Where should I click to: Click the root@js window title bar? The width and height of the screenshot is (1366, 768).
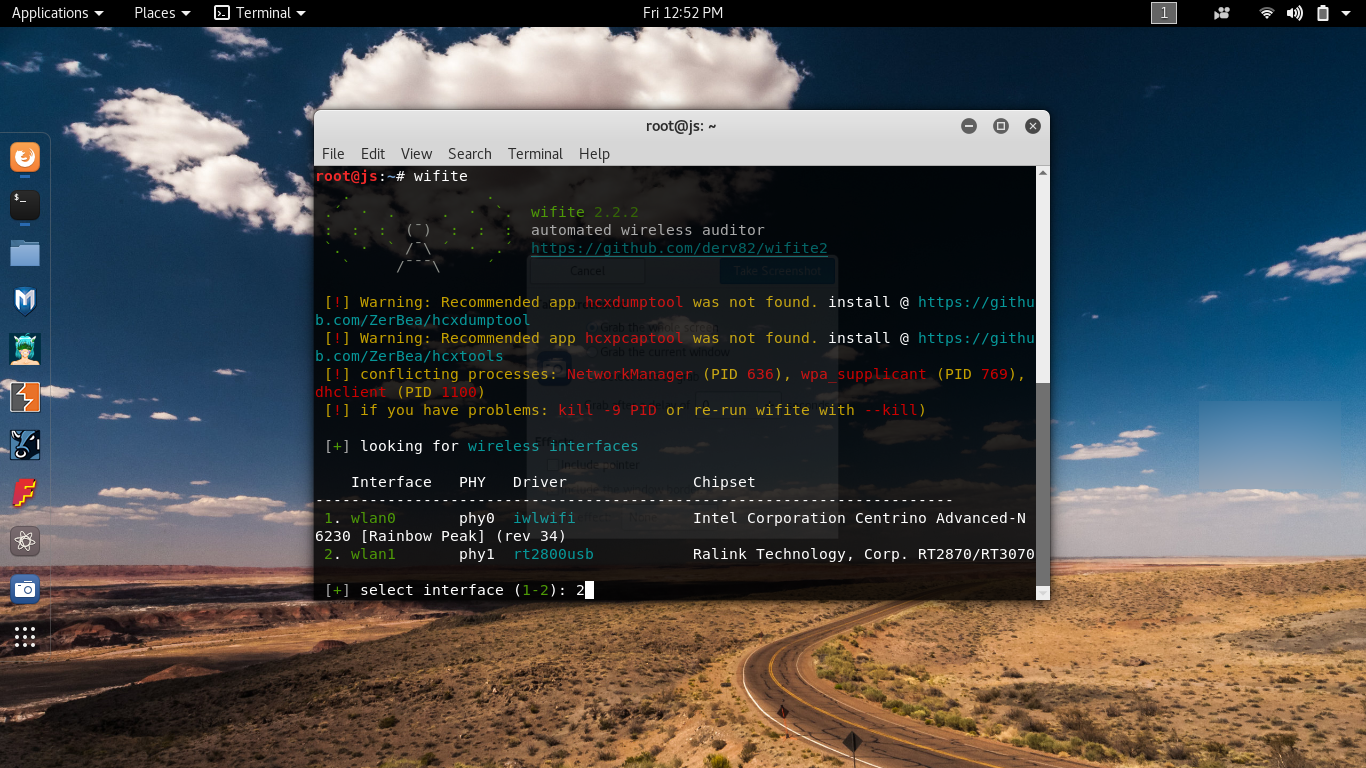click(x=681, y=126)
